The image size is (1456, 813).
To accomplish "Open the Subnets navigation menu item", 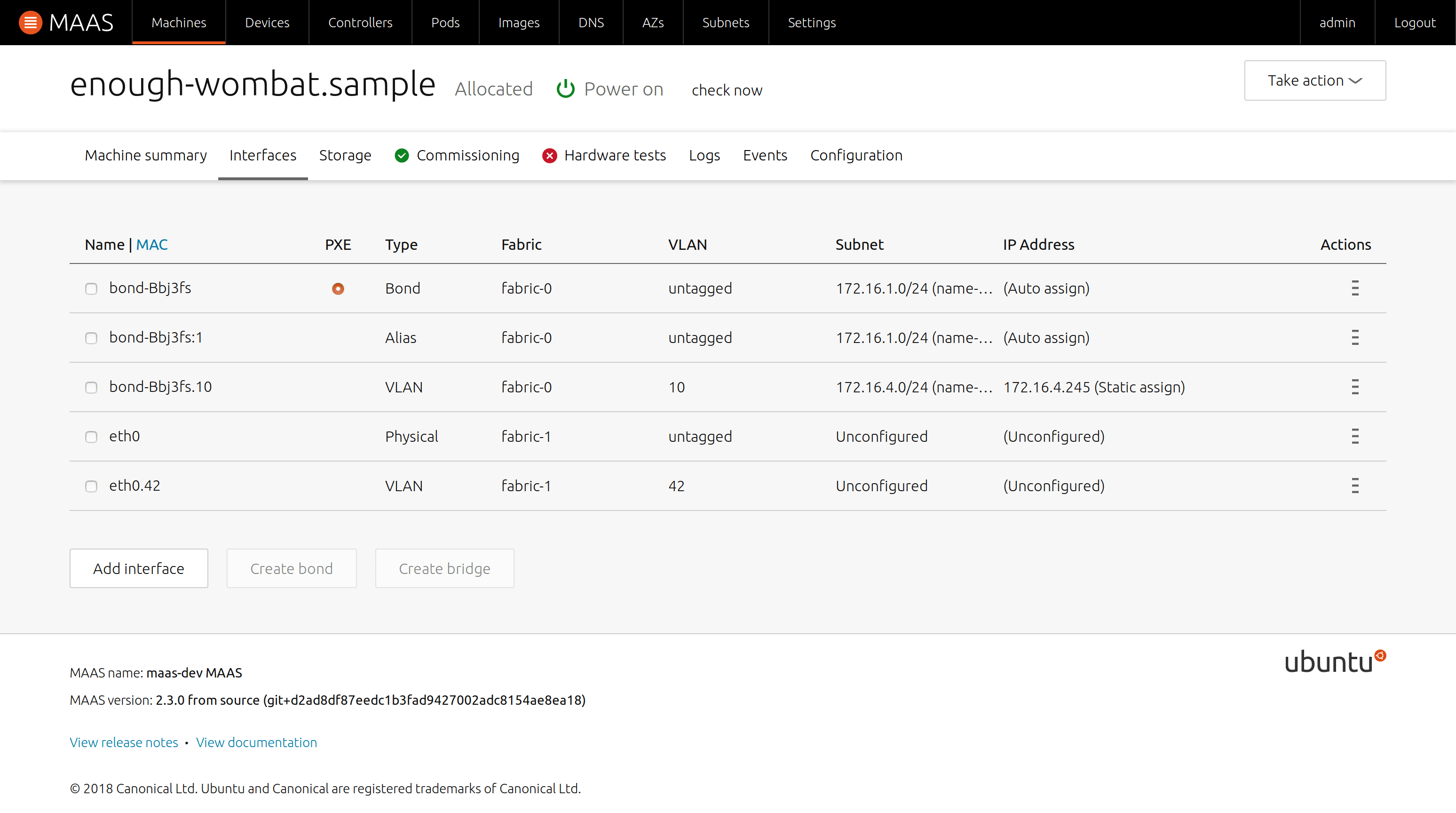I will [x=725, y=23].
